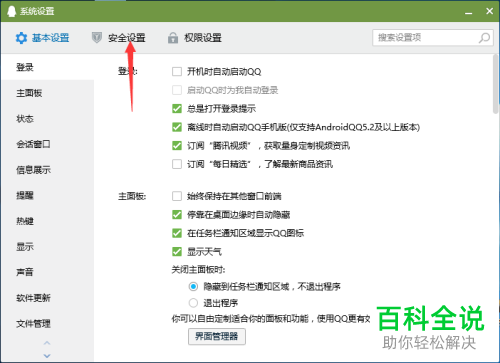Click the sidebar scroll-up chevron
Viewport: 500px width, 363px height.
coord(47,343)
